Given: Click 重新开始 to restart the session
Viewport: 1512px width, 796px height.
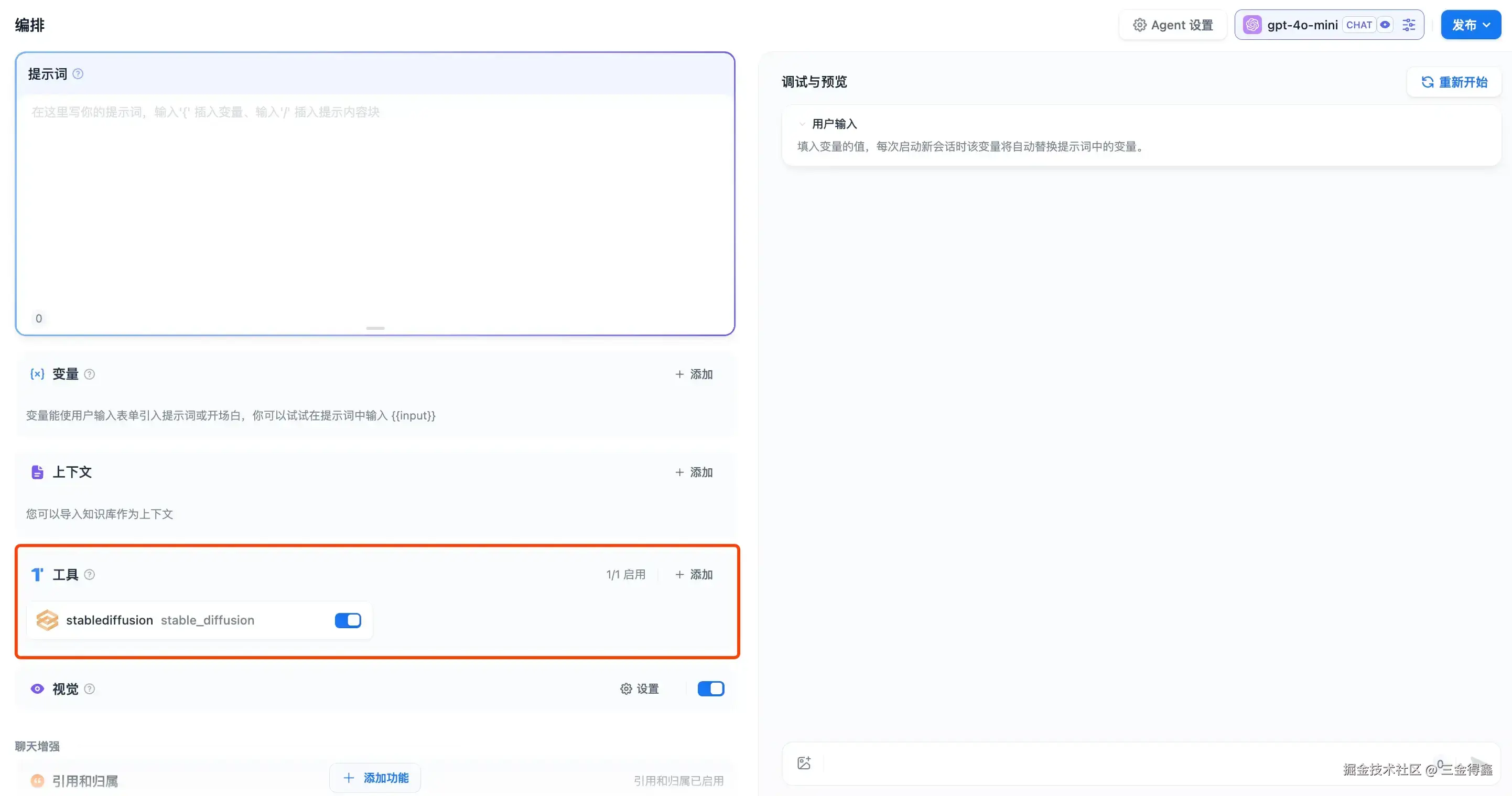Looking at the screenshot, I should click(x=1454, y=82).
